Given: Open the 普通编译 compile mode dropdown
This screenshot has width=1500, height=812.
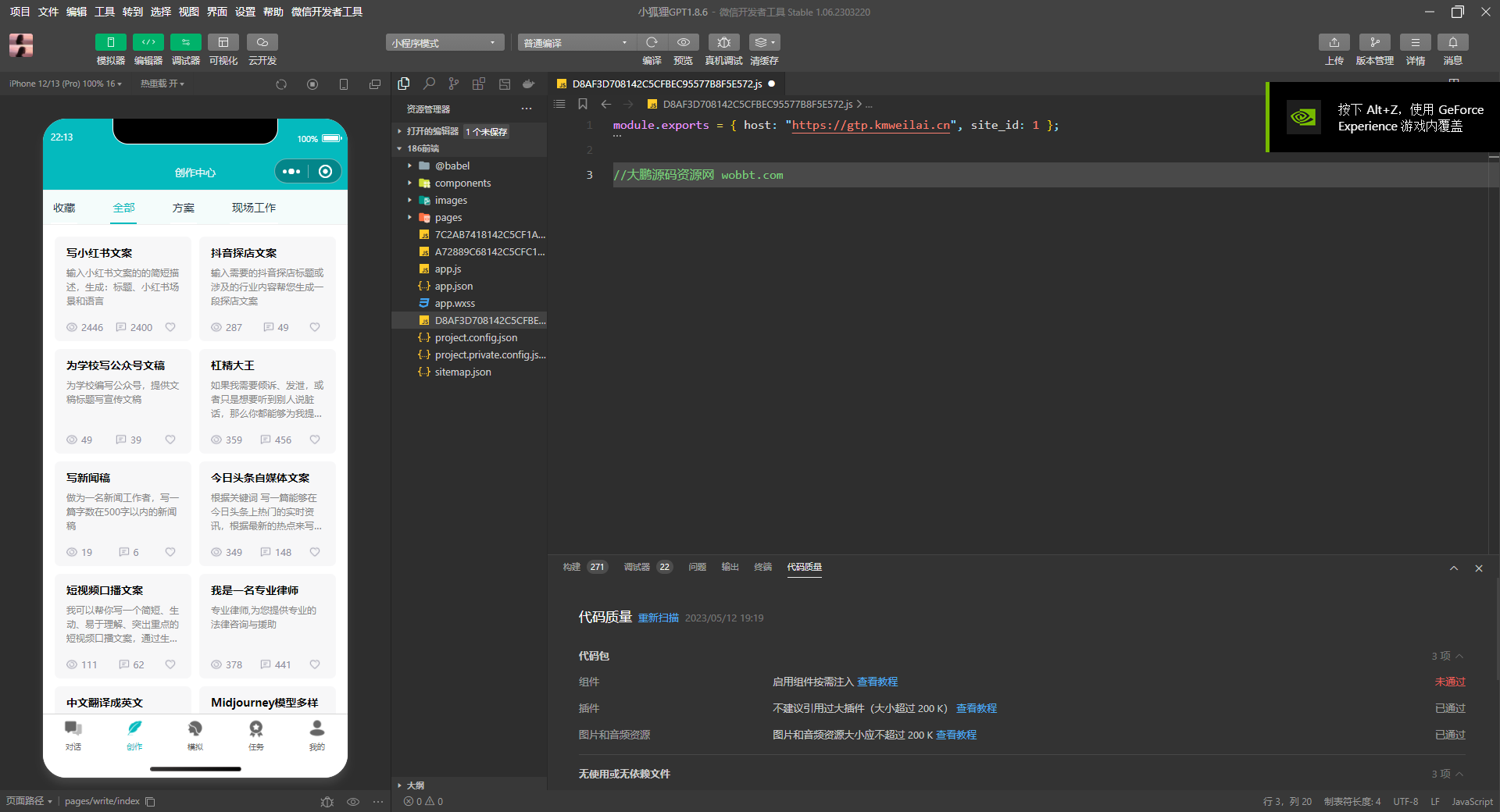Looking at the screenshot, I should [x=576, y=43].
